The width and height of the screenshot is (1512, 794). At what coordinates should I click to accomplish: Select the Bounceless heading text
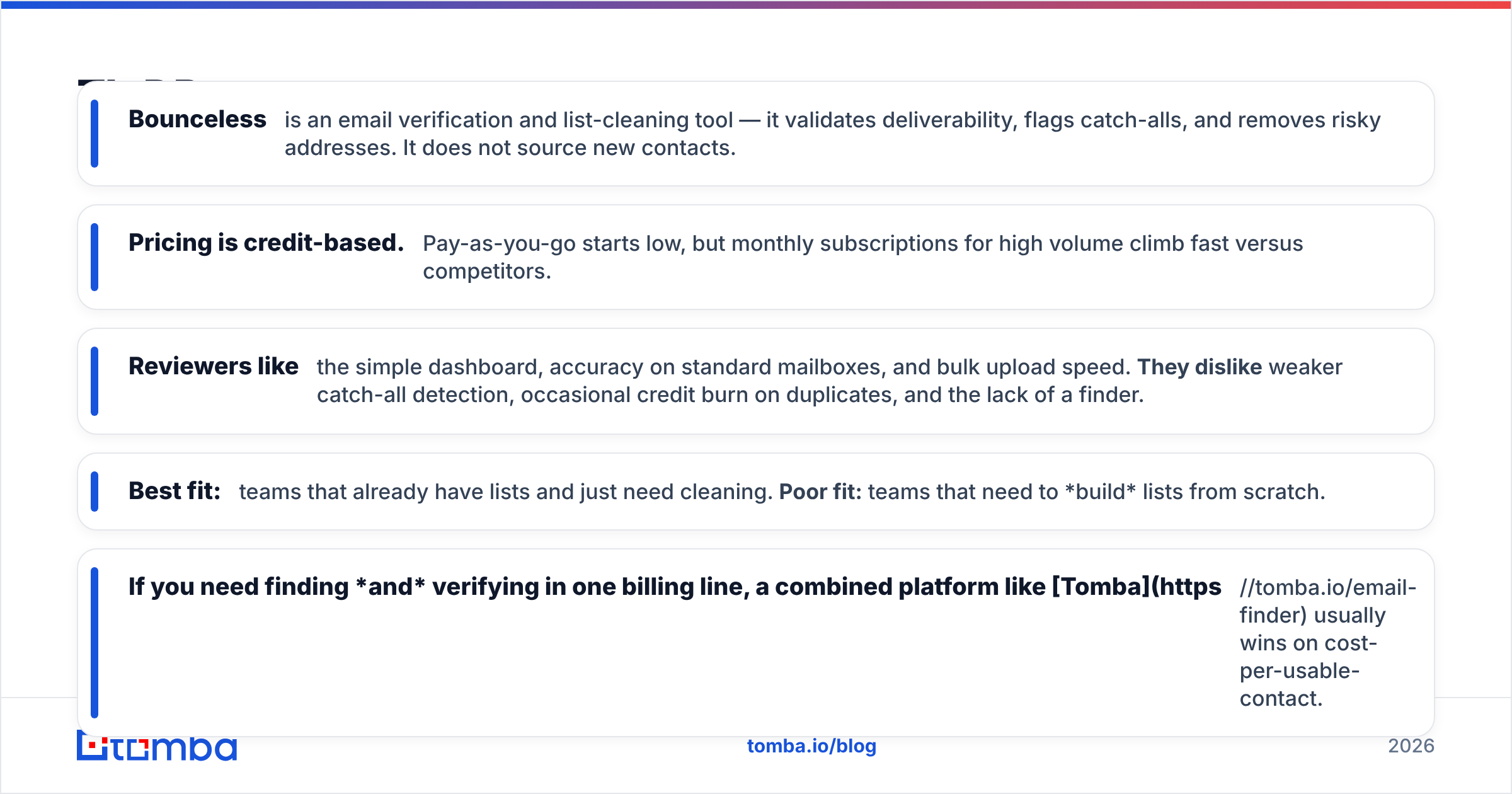tap(197, 119)
